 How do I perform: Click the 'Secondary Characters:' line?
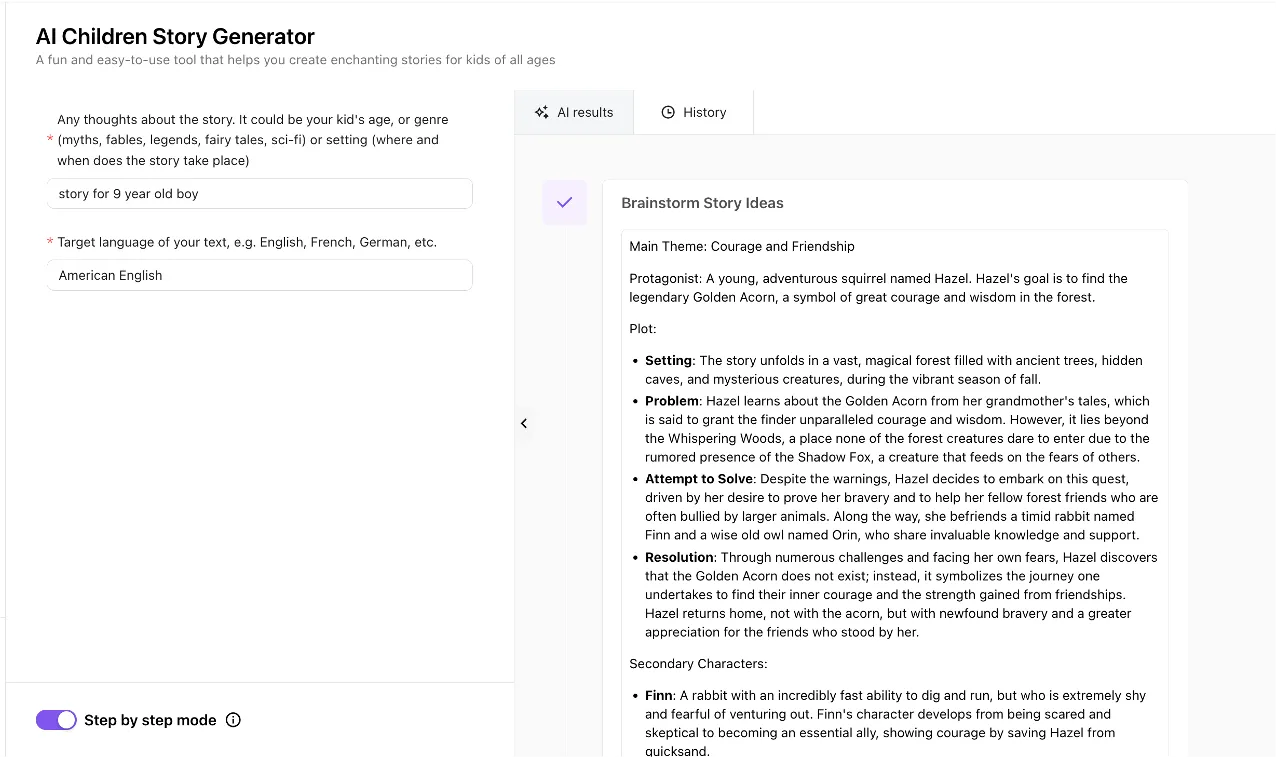pyautogui.click(x=700, y=663)
